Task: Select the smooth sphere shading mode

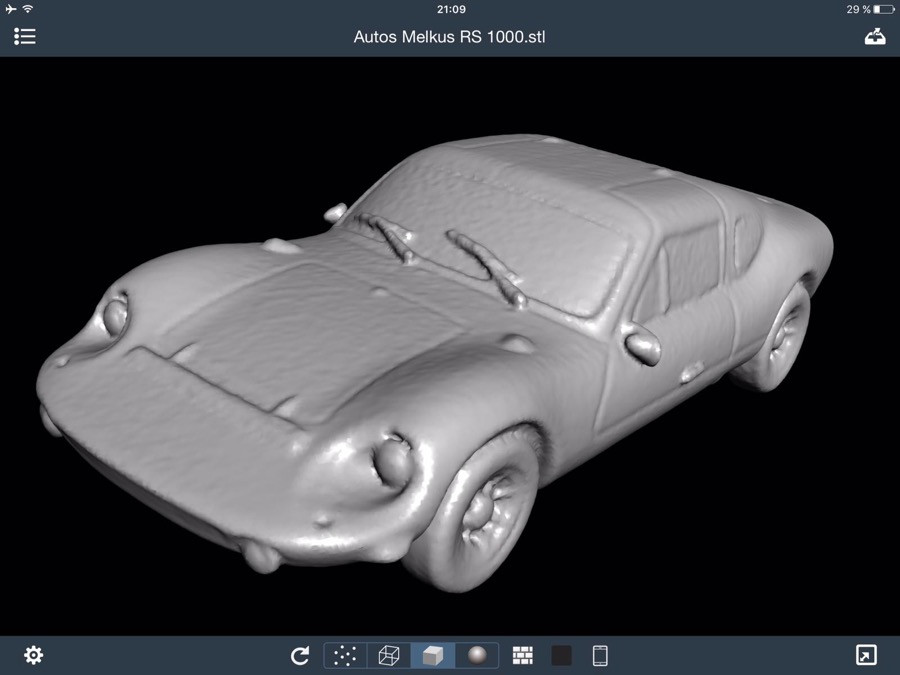Action: pyautogui.click(x=476, y=655)
